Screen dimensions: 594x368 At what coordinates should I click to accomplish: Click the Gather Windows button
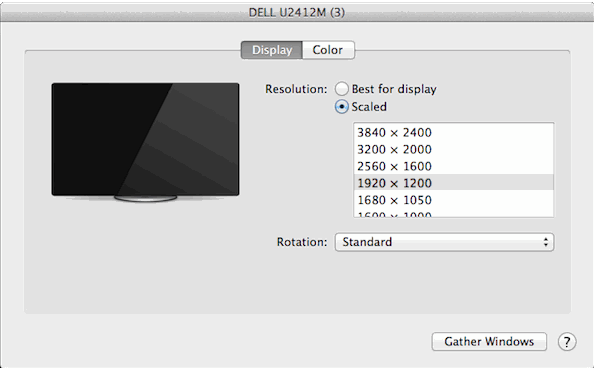tap(489, 342)
